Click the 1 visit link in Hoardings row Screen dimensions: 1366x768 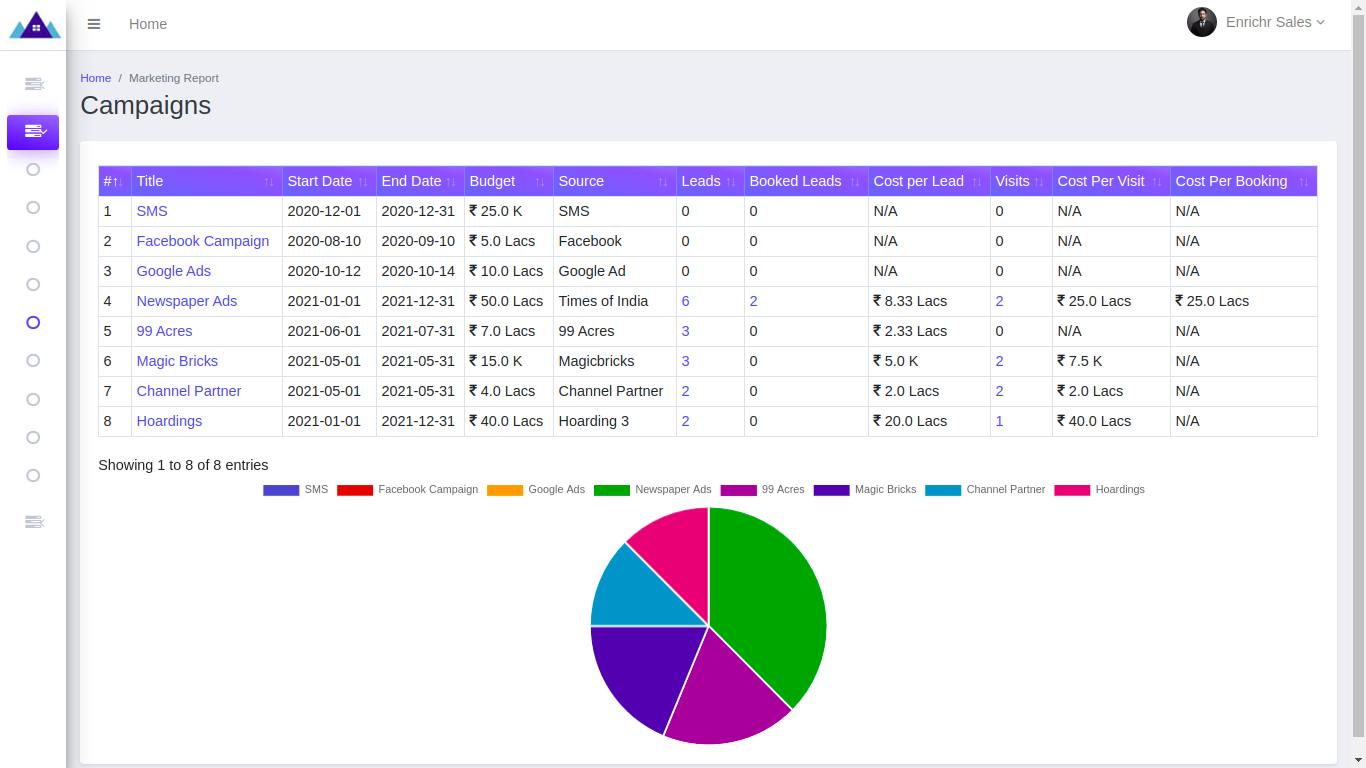pyautogui.click(x=1000, y=421)
